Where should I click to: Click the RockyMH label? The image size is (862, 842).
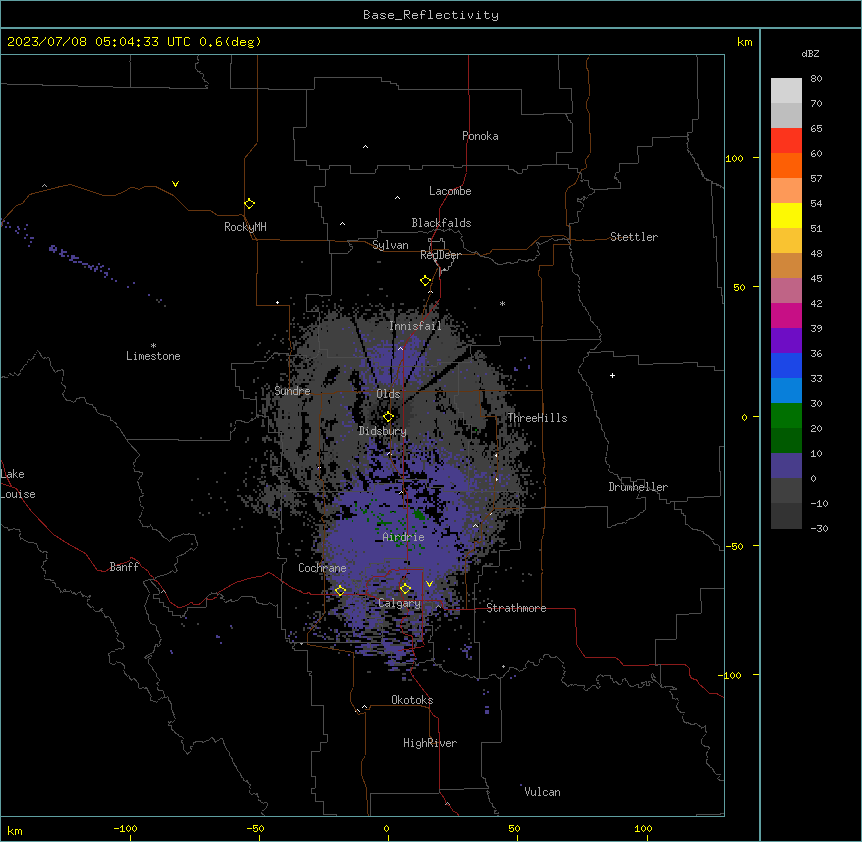(x=245, y=227)
